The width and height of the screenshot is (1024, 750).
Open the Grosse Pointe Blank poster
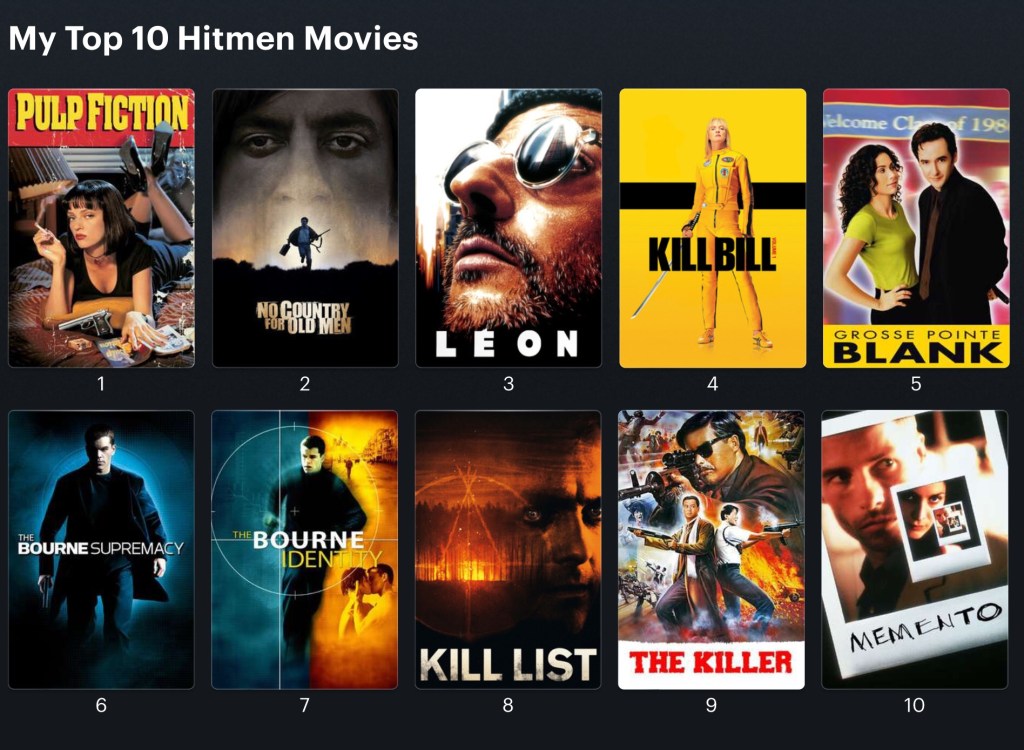pos(916,228)
